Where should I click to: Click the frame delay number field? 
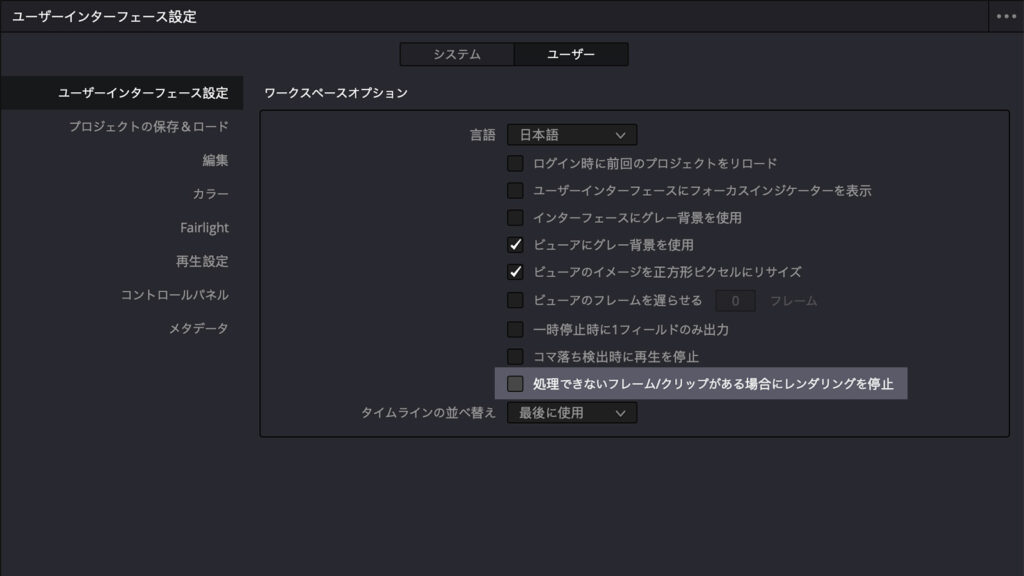pyautogui.click(x=735, y=301)
